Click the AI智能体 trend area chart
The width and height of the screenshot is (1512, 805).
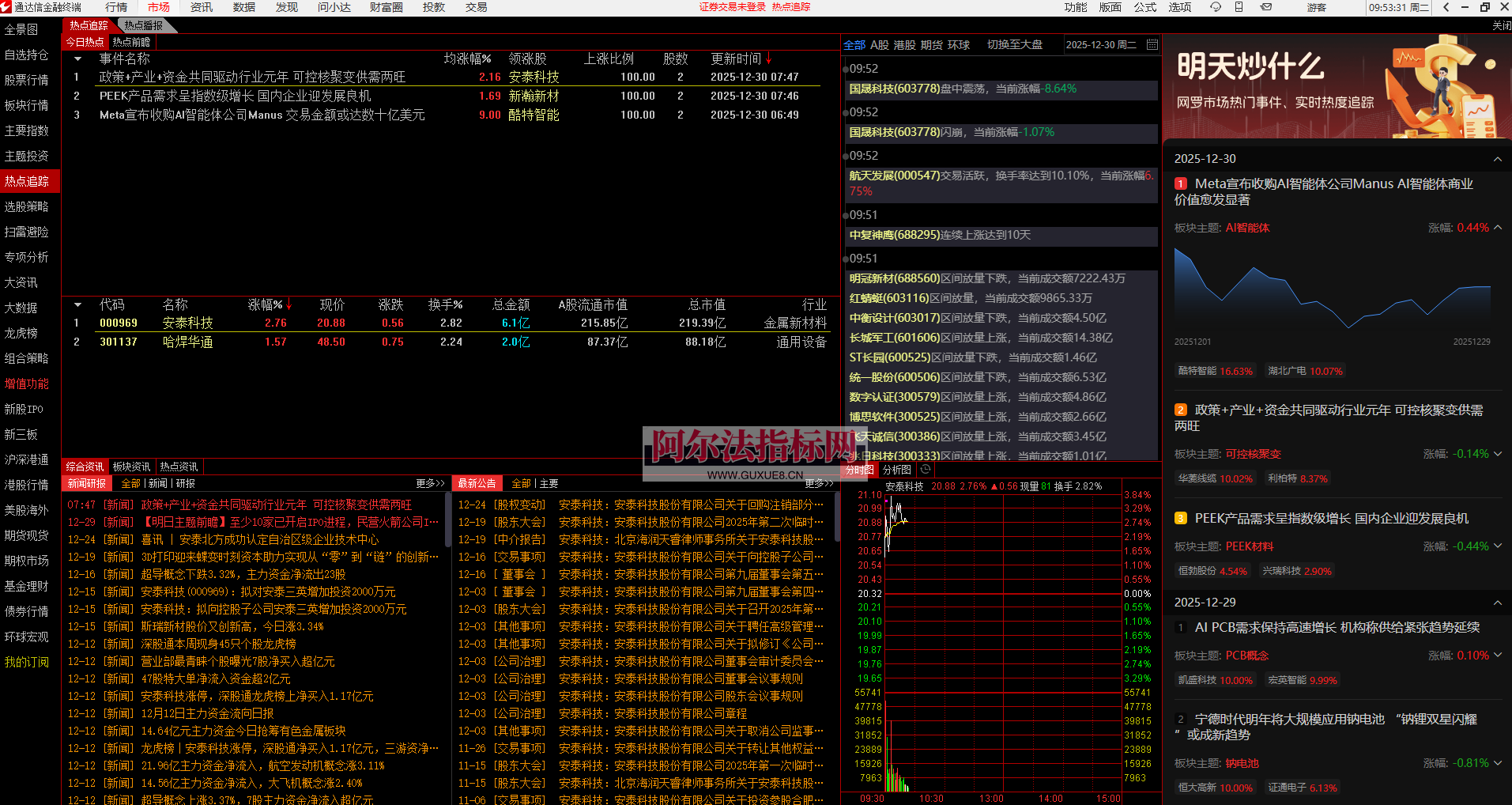point(1332,293)
